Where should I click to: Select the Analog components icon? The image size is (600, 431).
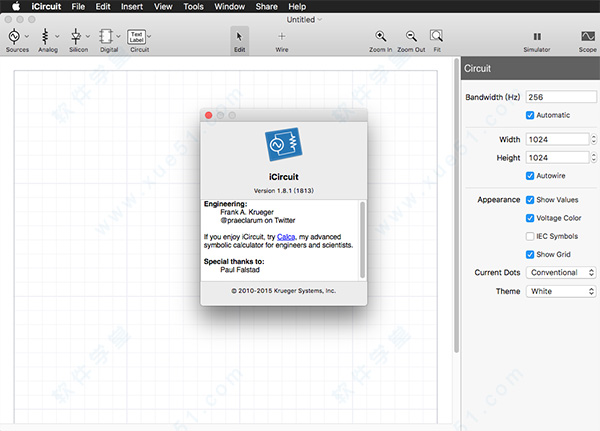[x=45, y=36]
